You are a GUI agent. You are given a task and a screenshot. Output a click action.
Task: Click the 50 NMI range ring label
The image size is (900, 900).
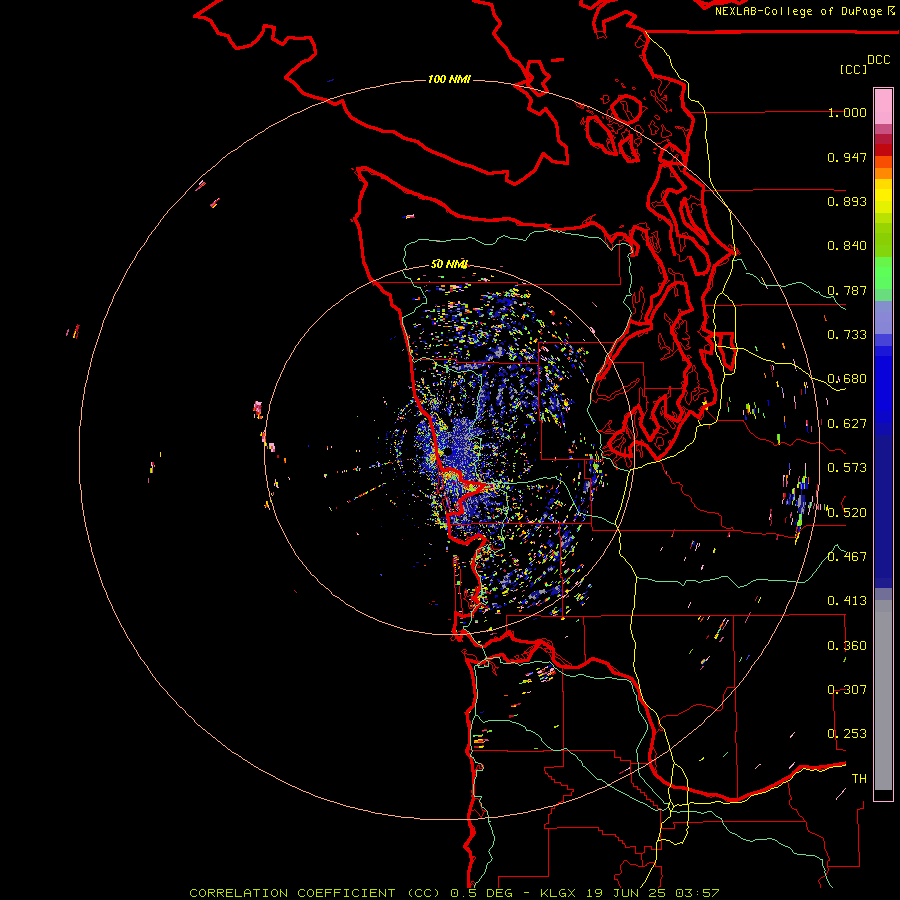click(x=449, y=264)
